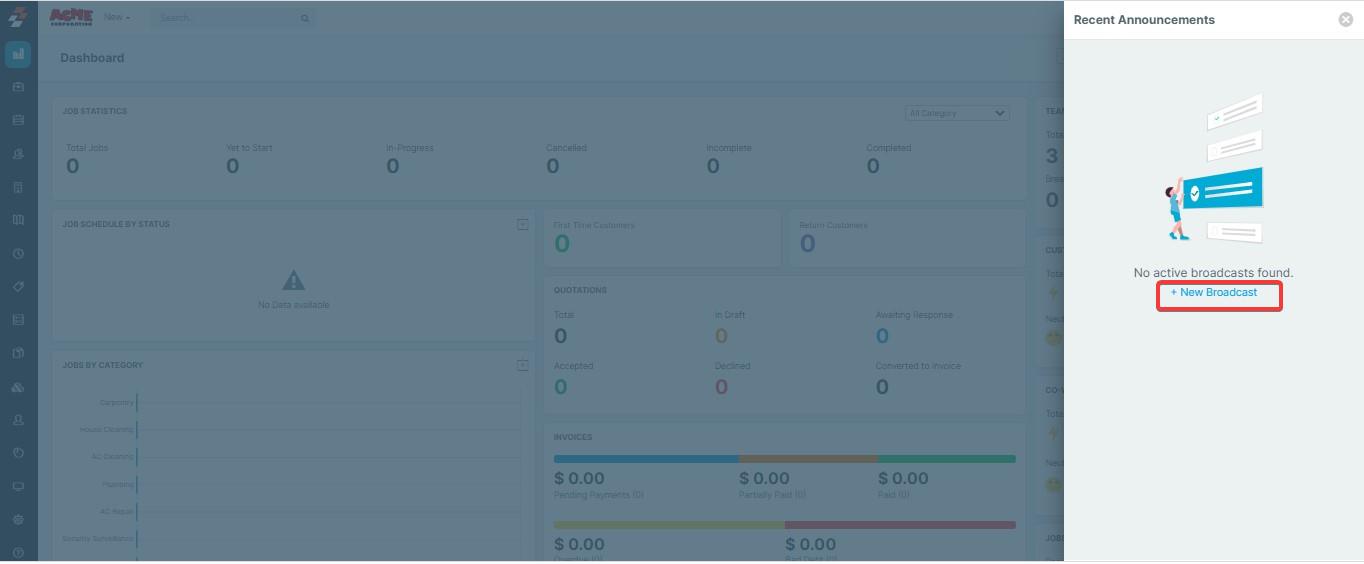Click the Return Customers value

tap(807, 244)
